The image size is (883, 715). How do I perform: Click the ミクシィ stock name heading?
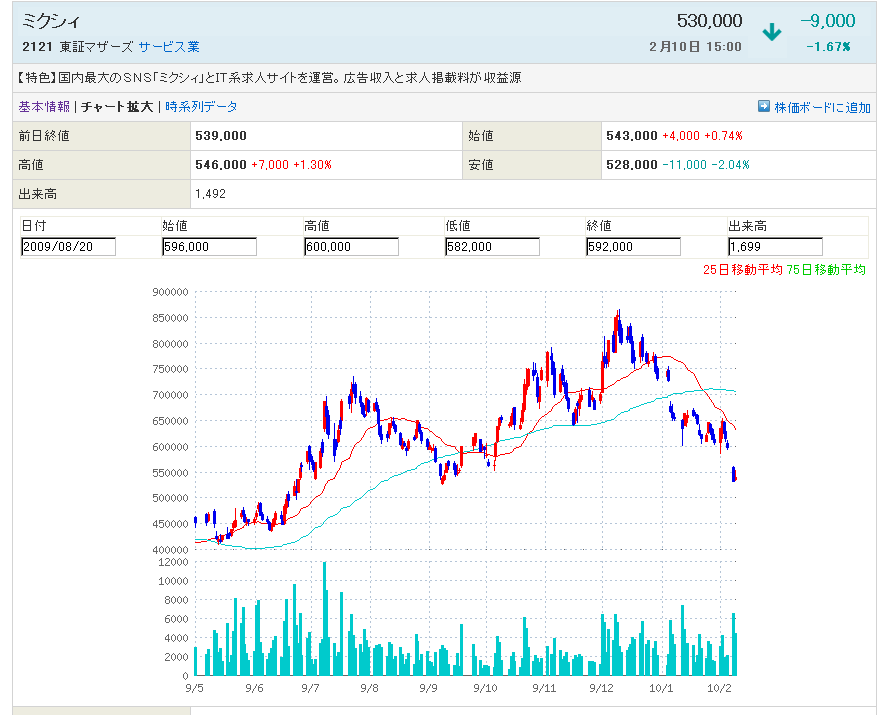point(52,21)
